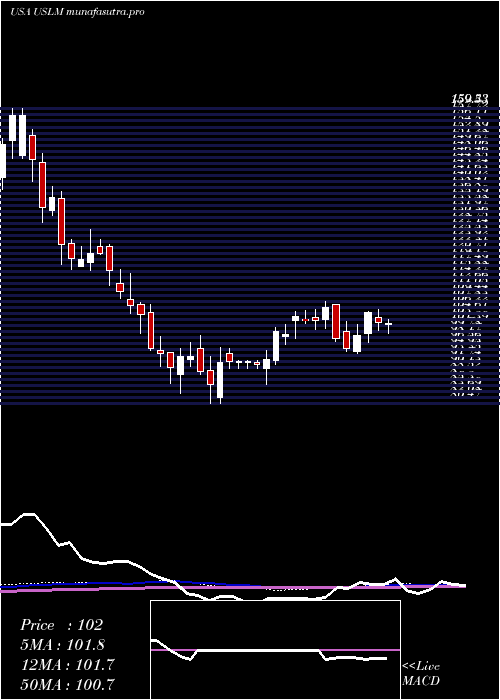Click the rightmost candlestick on the chart

pyautogui.click(x=389, y=326)
